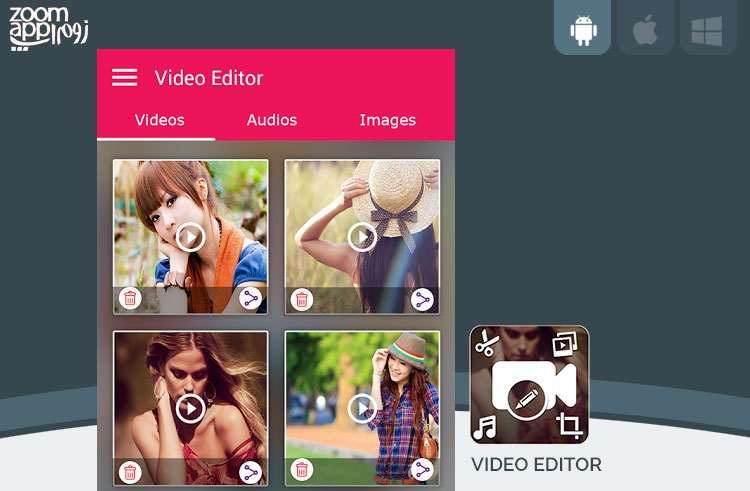Switch to the Images tab
Viewport: 750px width, 491px height.
[x=387, y=120]
